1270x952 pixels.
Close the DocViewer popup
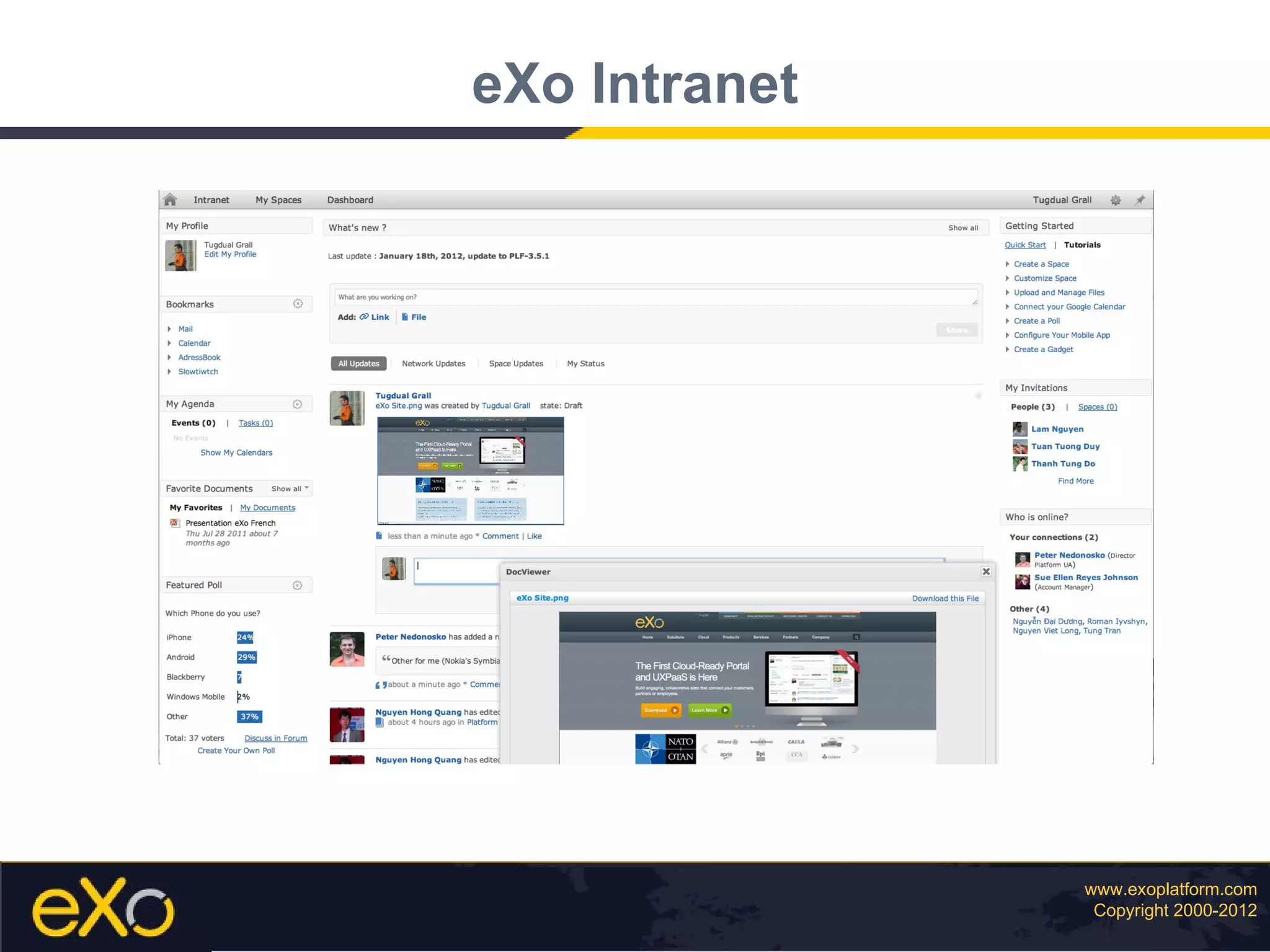986,571
